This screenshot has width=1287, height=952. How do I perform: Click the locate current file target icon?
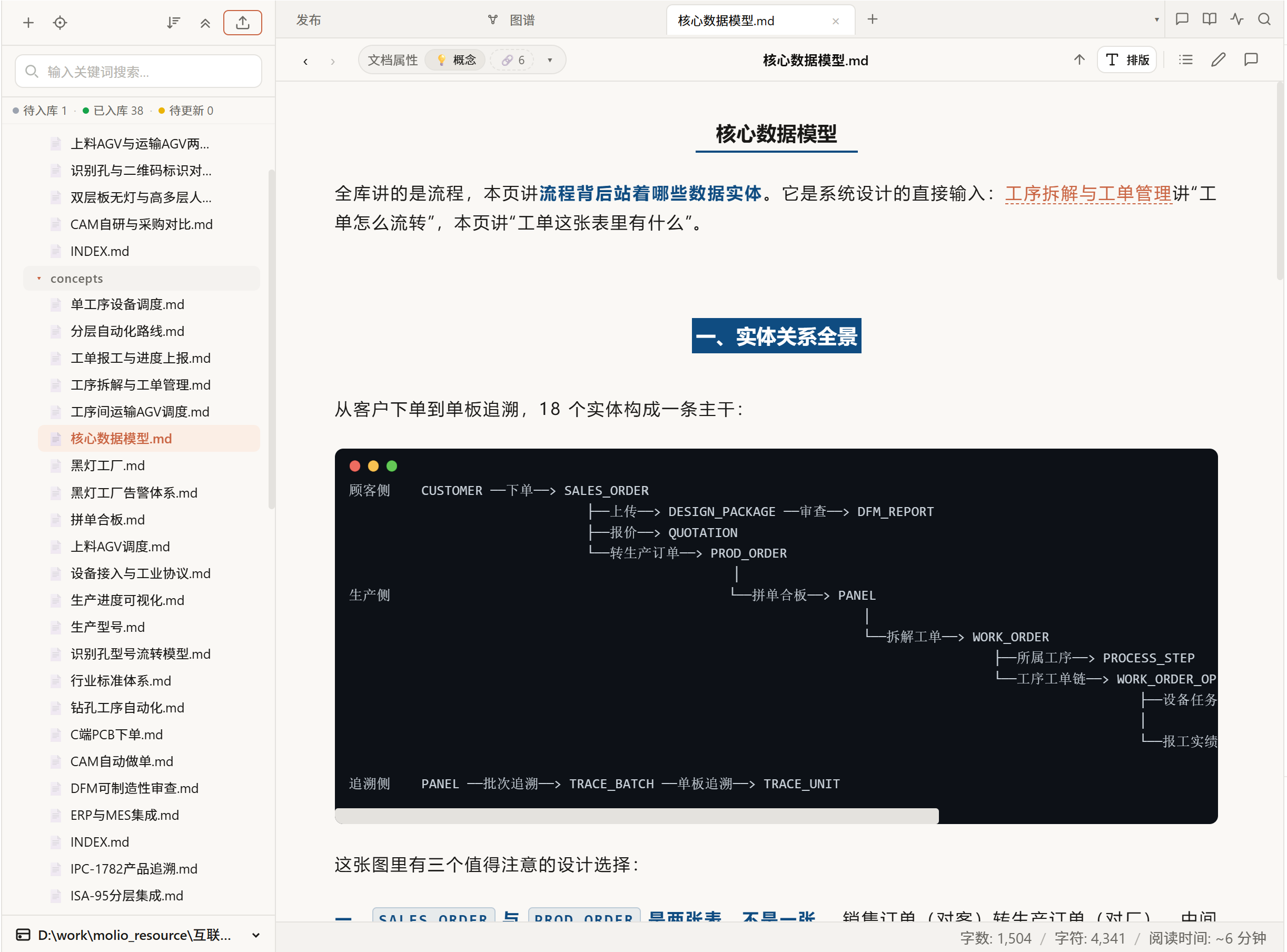60,23
